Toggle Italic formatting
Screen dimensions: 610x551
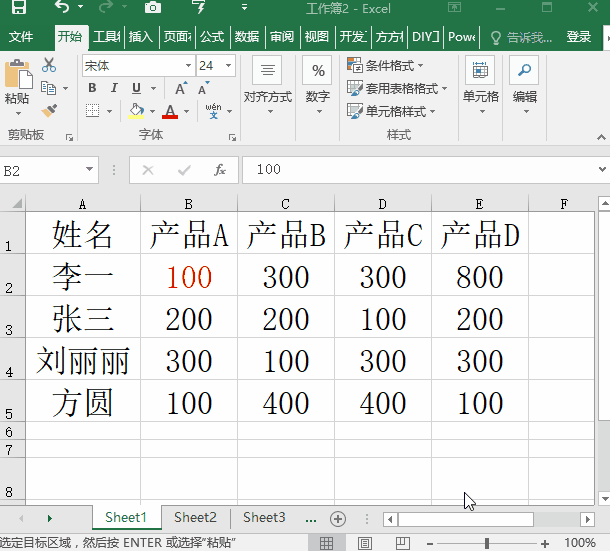(114, 88)
